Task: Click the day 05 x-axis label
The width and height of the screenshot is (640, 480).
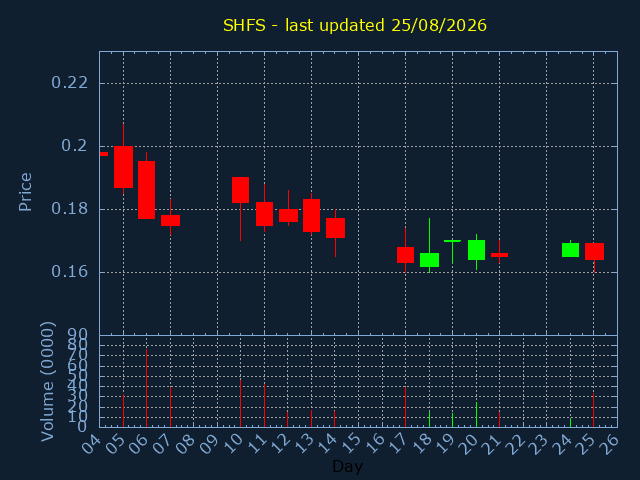Action: click(115, 444)
